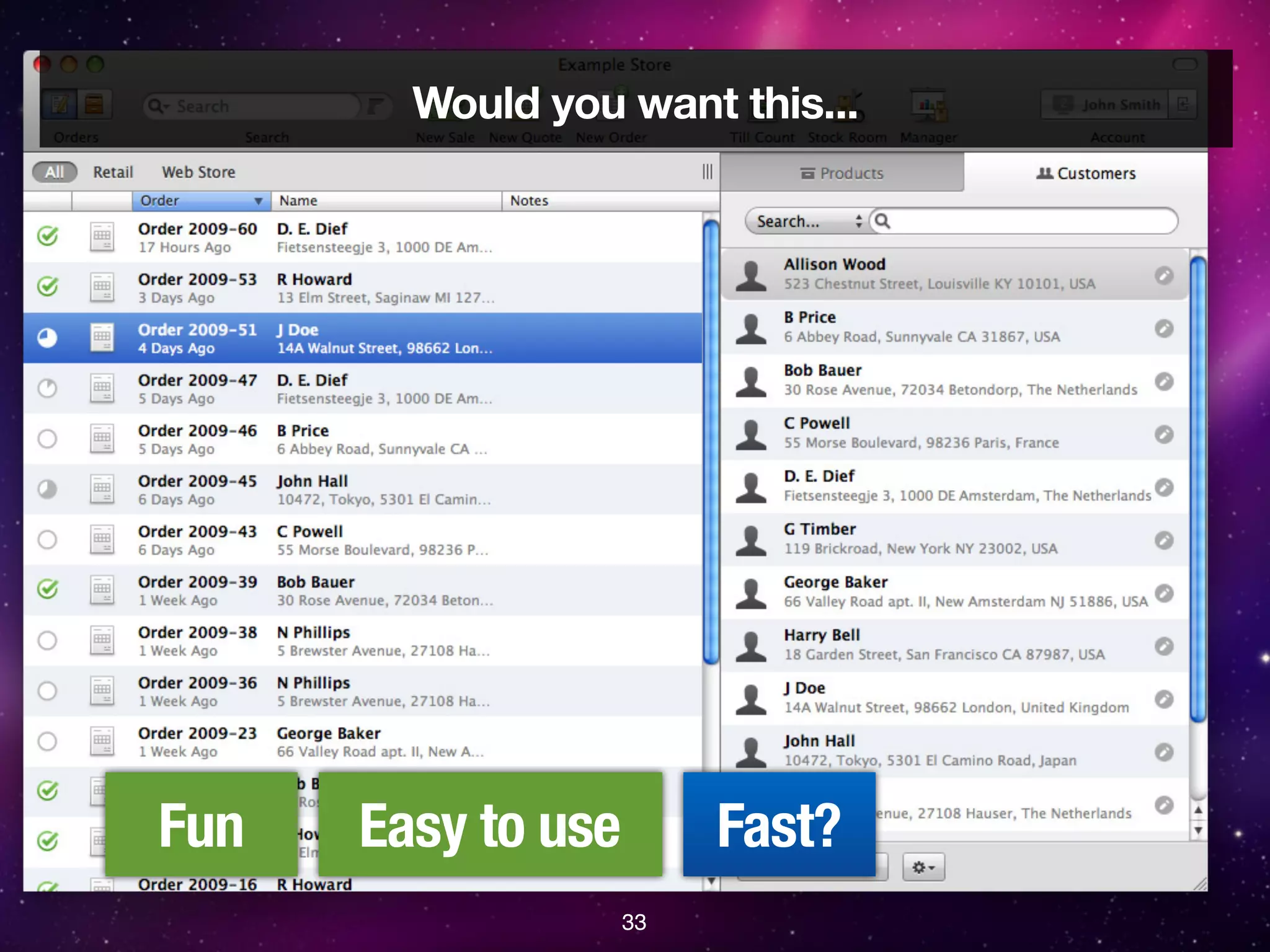Click magnifier icon in customer search field
This screenshot has height=952, width=1270.
point(882,221)
